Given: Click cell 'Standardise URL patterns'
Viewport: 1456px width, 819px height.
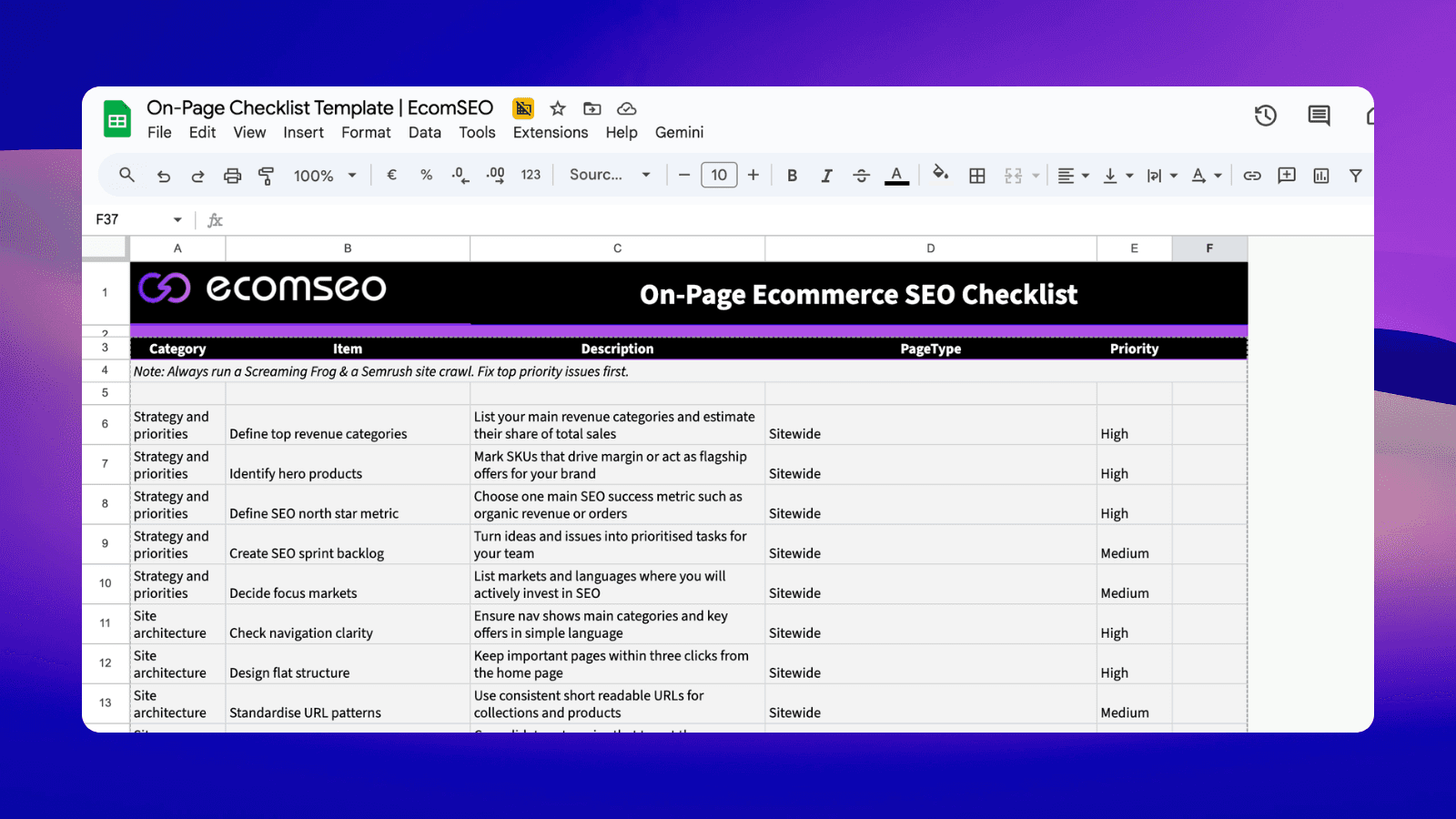Looking at the screenshot, I should tap(348, 704).
